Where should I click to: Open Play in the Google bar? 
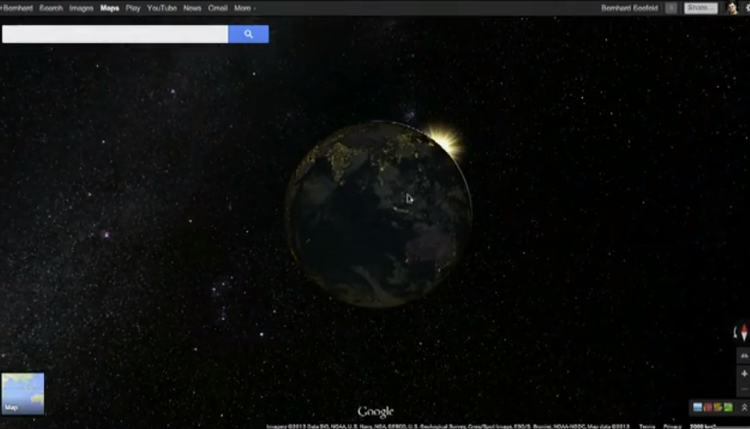pyautogui.click(x=133, y=8)
